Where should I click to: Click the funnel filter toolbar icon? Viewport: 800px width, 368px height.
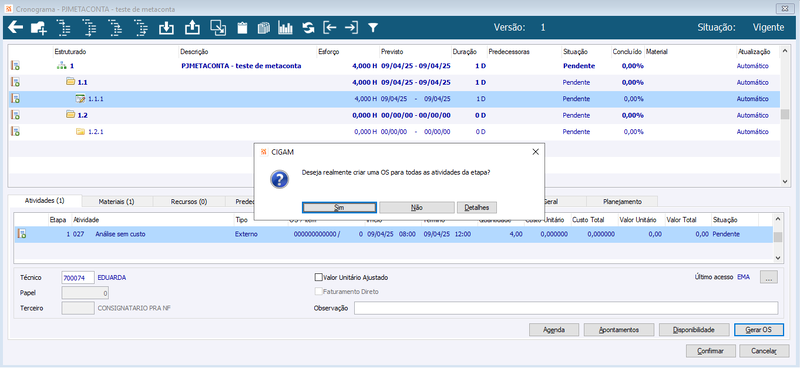[x=373, y=28]
